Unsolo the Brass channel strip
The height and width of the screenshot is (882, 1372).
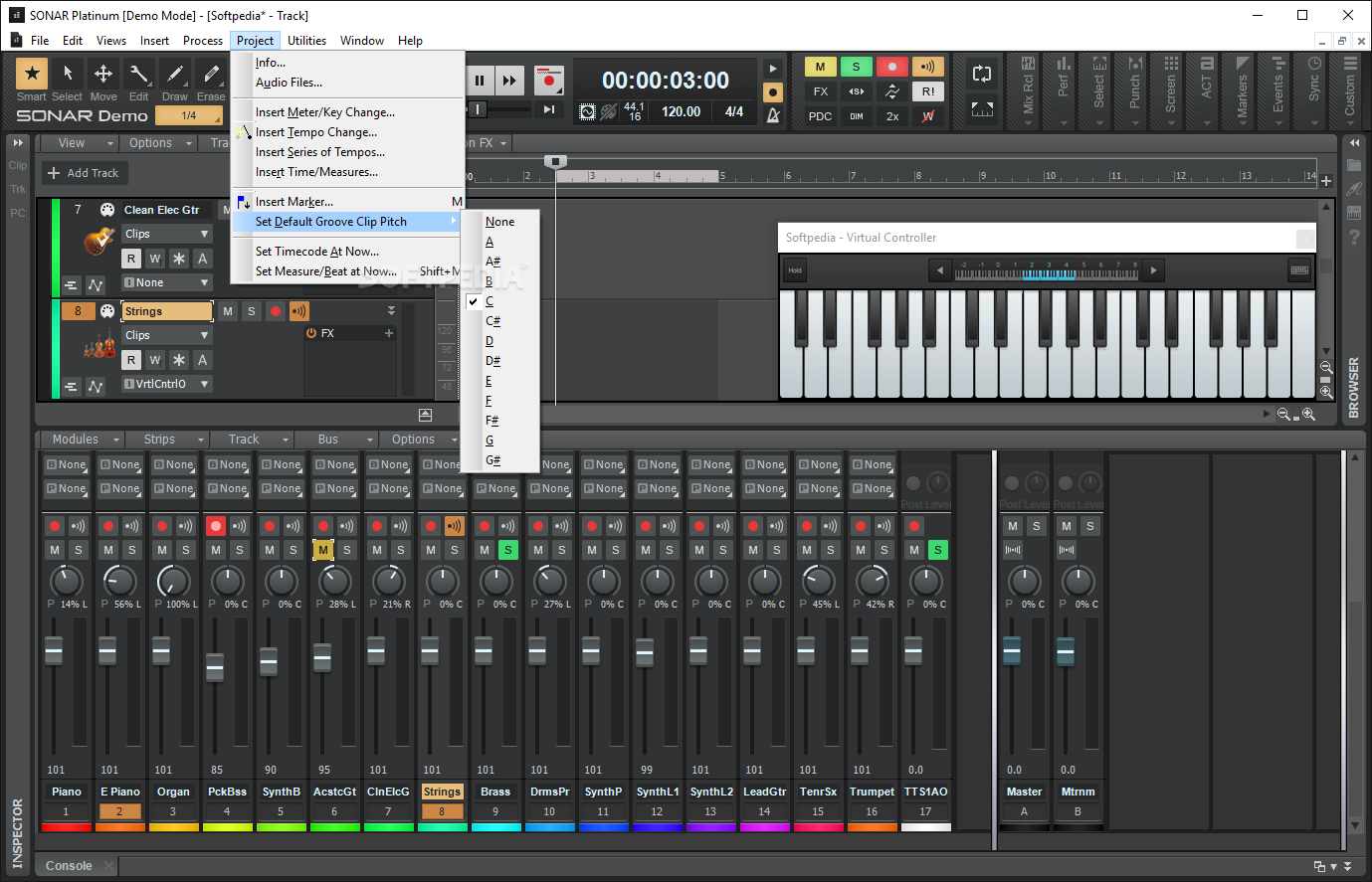point(508,550)
